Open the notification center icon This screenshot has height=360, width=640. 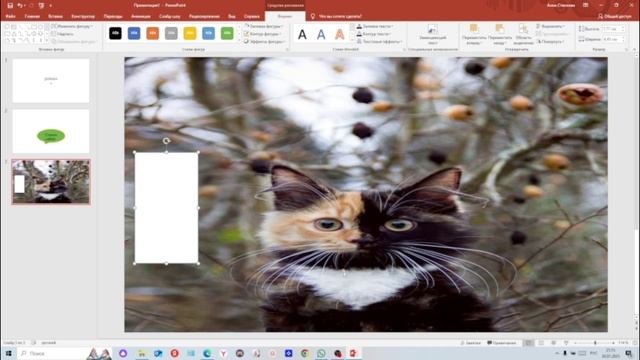pyautogui.click(x=629, y=353)
